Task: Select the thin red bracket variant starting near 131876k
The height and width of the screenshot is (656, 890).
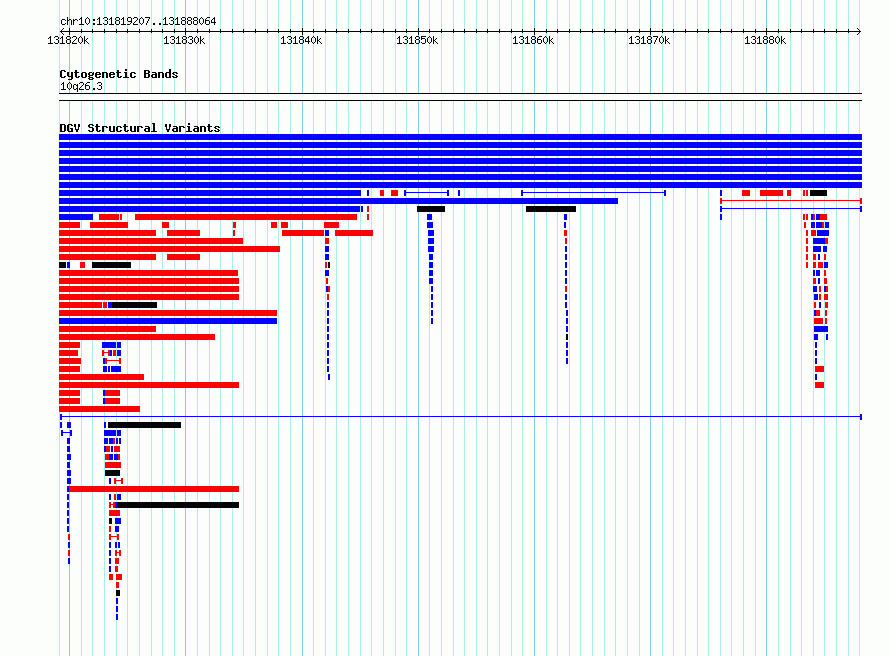Action: click(x=791, y=201)
